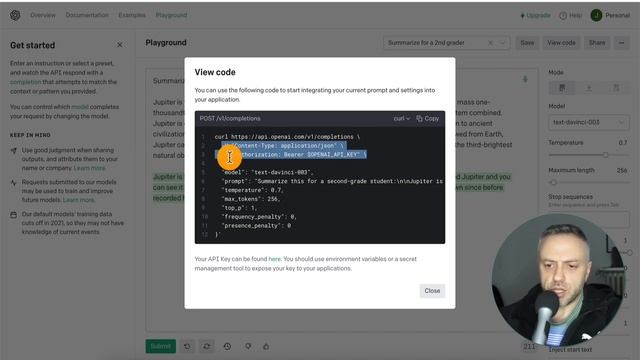Screen dimensions: 640x360
Task: Open the Examples page
Action: coord(132,15)
